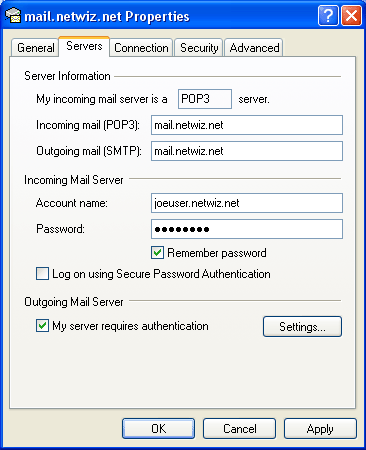
Task: Select the Security tab
Action: 199,48
